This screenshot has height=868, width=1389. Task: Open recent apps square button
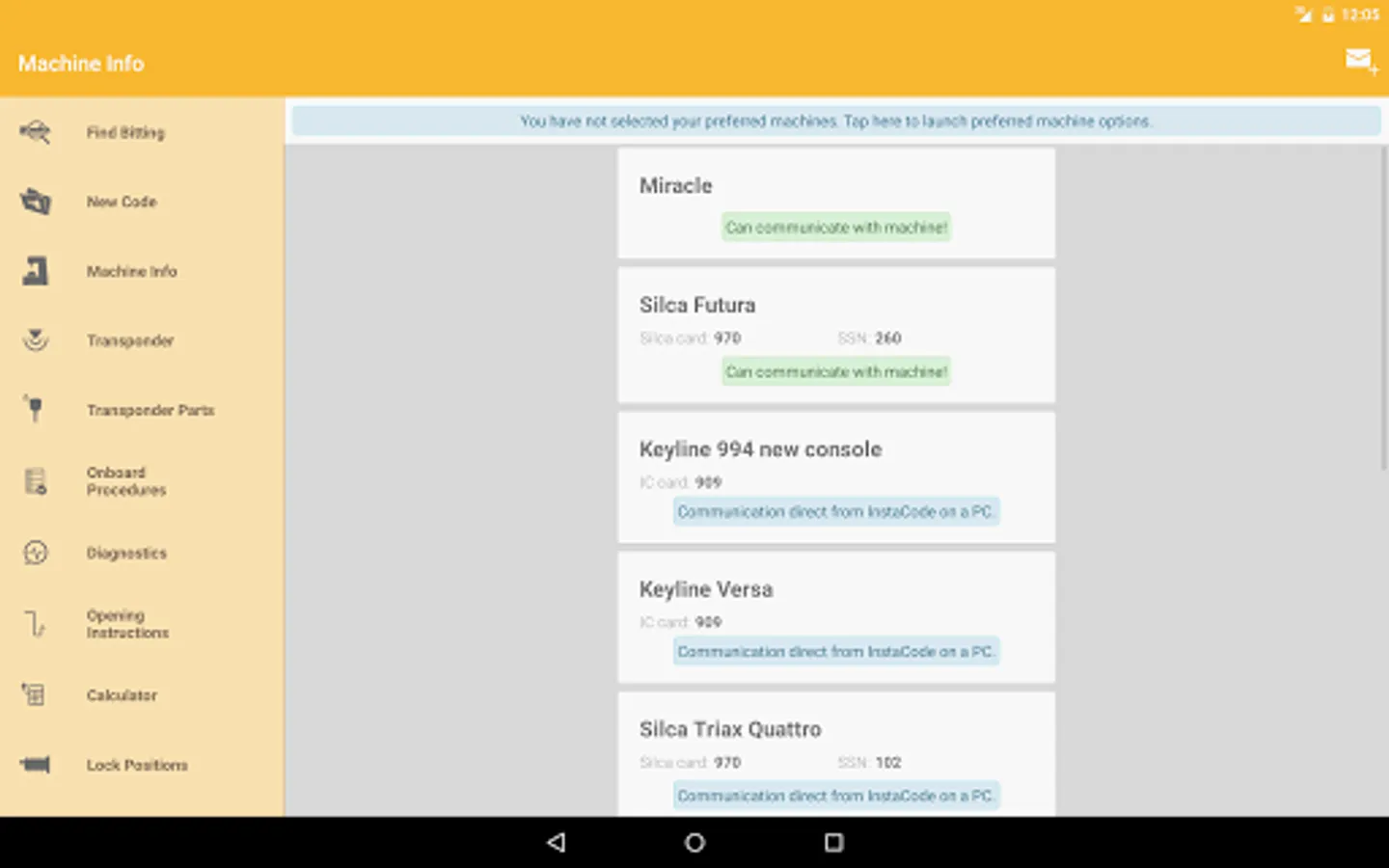pyautogui.click(x=833, y=842)
